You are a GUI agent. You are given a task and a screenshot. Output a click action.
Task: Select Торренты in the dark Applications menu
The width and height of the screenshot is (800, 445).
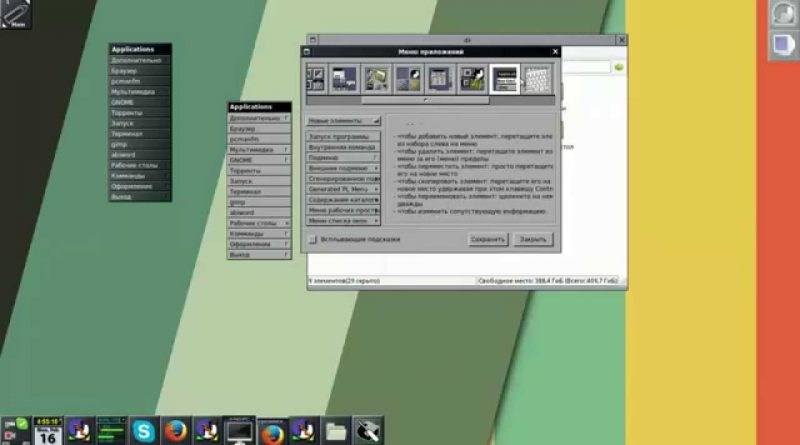pyautogui.click(x=140, y=113)
